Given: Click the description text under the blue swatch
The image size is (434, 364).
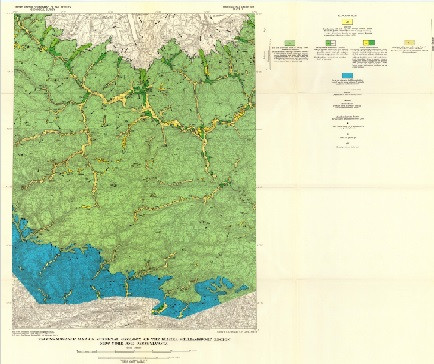Looking at the screenshot, I should (347, 82).
